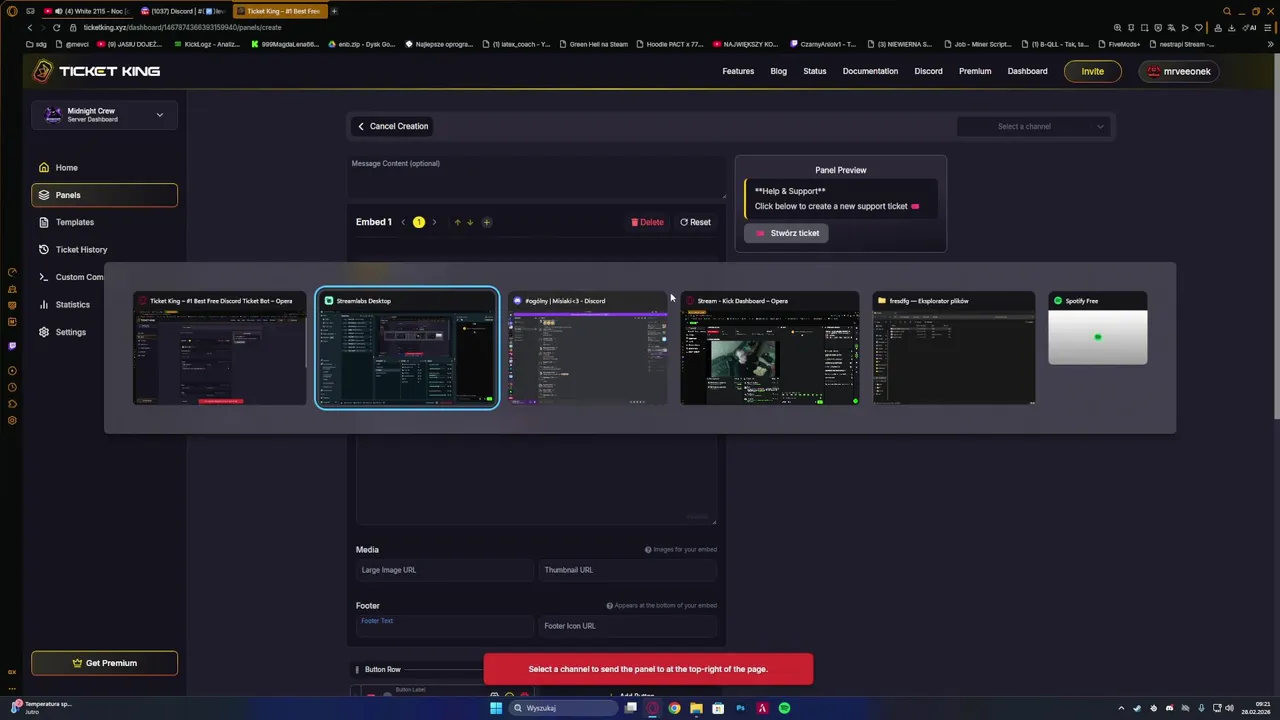The image size is (1280, 720).
Task: Open the Windows Start menu
Action: tap(496, 708)
